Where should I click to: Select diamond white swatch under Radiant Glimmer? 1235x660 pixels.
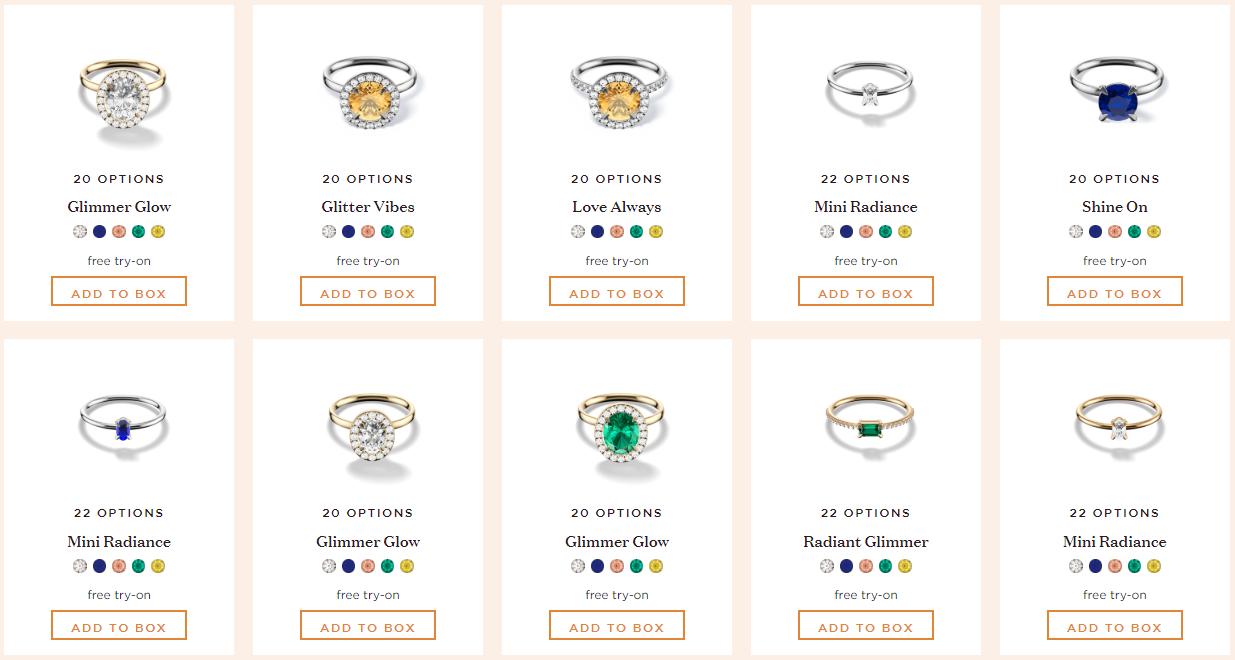pyautogui.click(x=827, y=566)
